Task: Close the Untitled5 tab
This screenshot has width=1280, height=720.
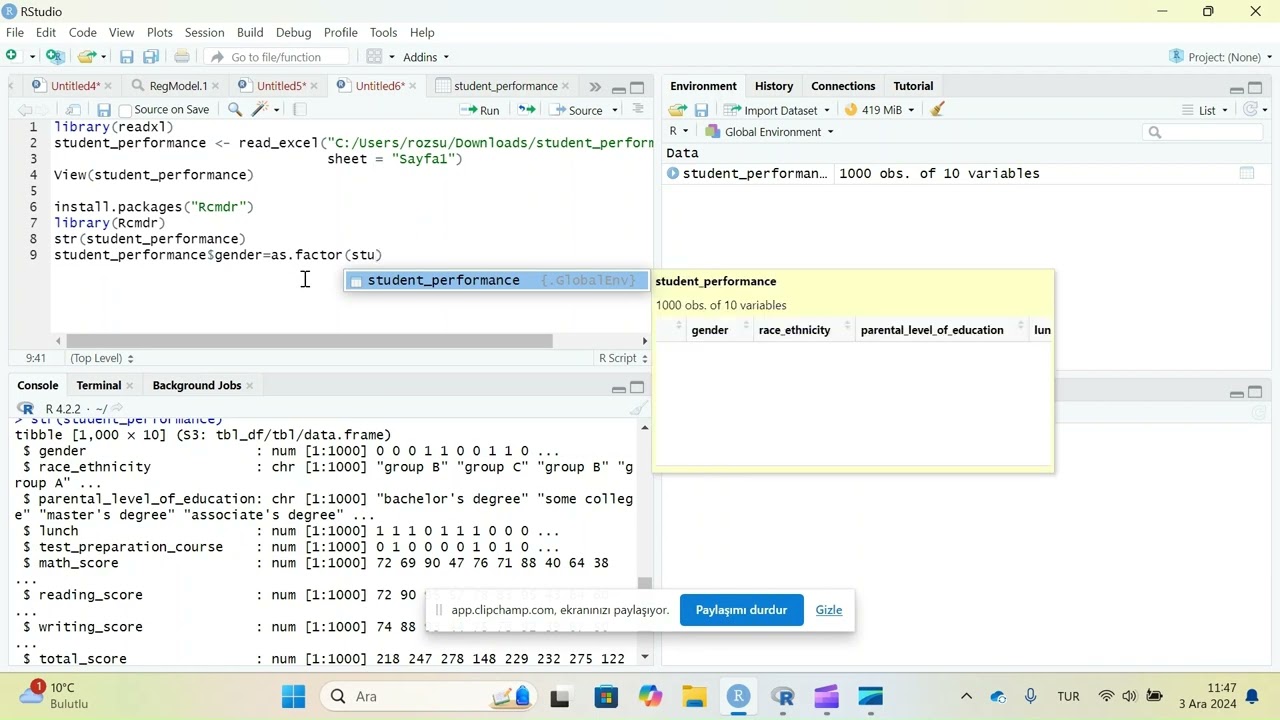Action: (x=314, y=86)
